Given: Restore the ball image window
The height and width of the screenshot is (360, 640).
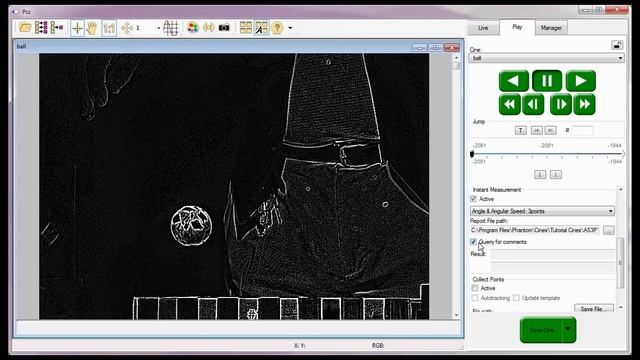Looking at the screenshot, I should tap(436, 48).
